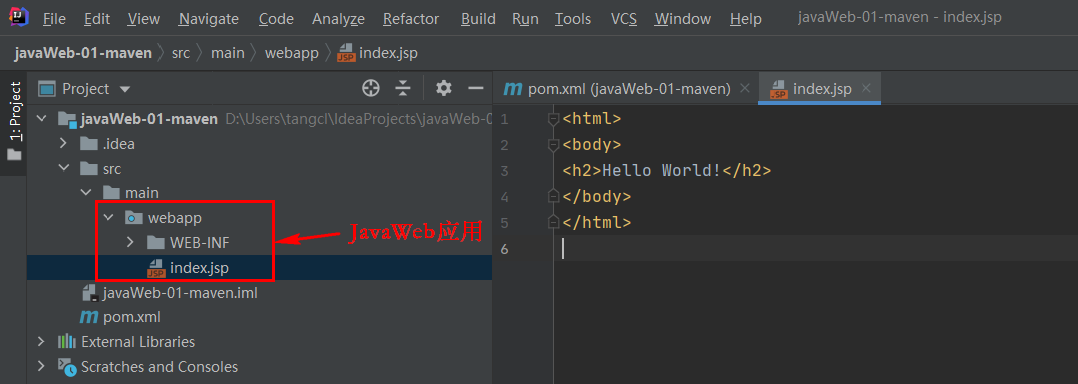The height and width of the screenshot is (384, 1078).
Task: Open the Navigate menu
Action: pos(209,19)
